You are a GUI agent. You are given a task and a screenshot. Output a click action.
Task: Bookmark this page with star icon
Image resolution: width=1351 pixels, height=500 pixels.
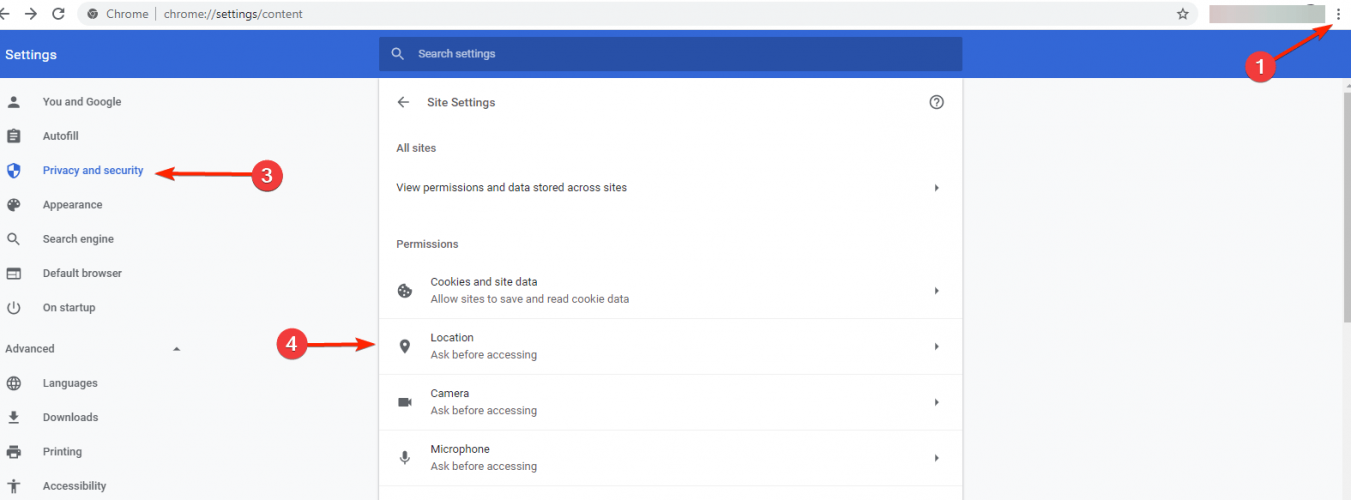pos(1183,14)
